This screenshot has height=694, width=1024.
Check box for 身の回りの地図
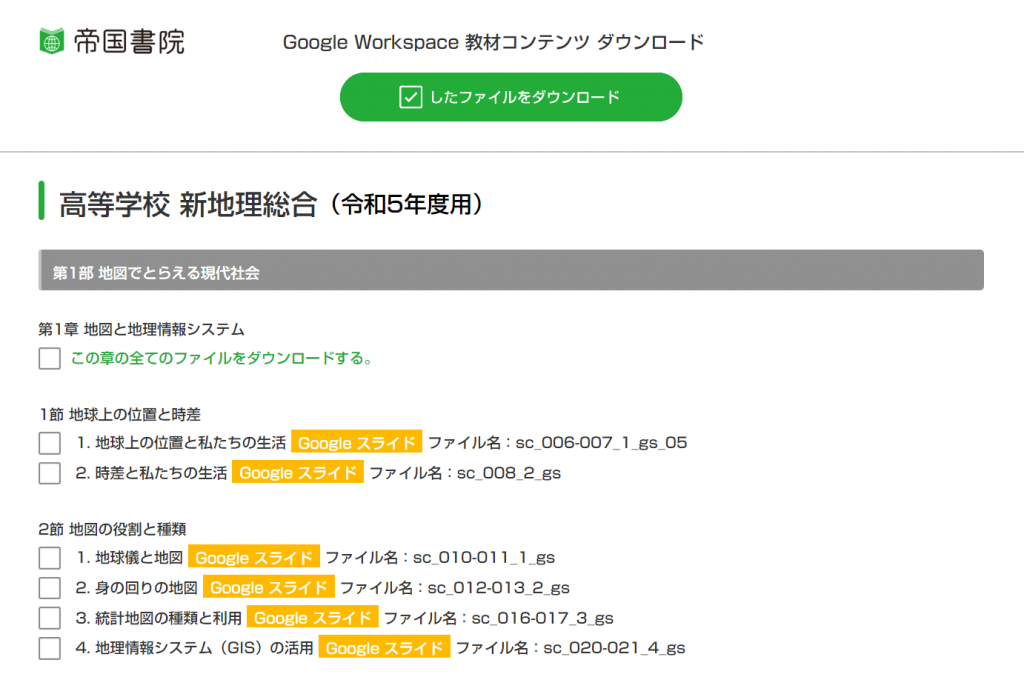tap(50, 588)
